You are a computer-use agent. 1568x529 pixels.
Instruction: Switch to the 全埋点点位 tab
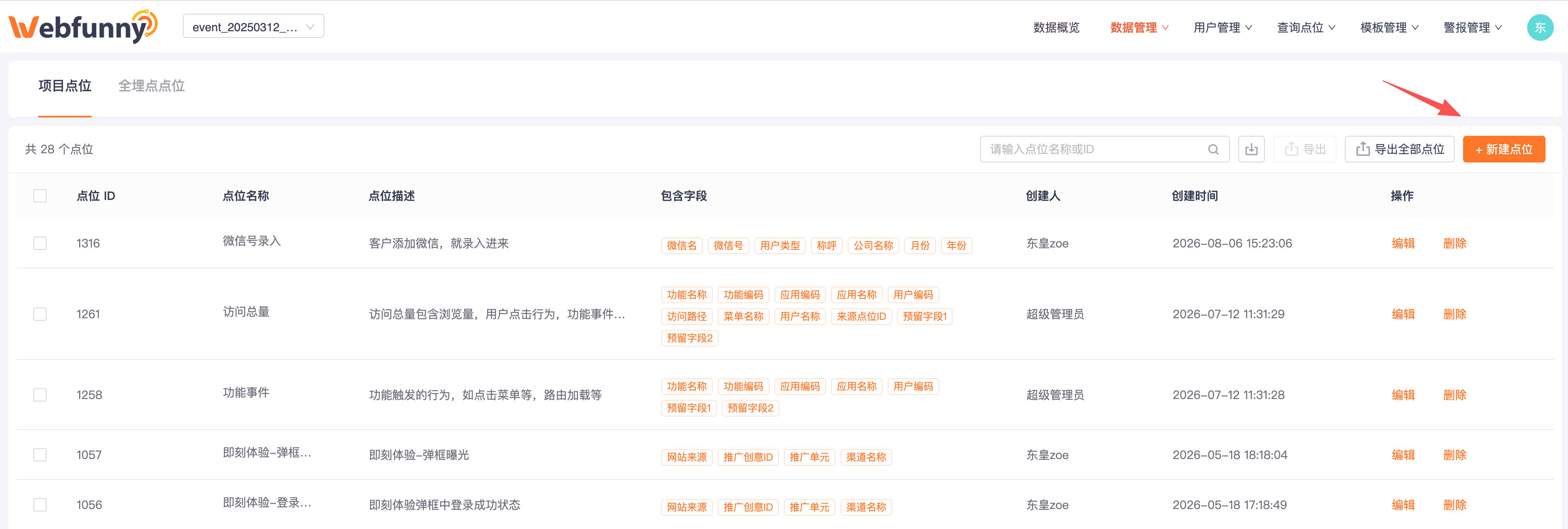click(151, 86)
